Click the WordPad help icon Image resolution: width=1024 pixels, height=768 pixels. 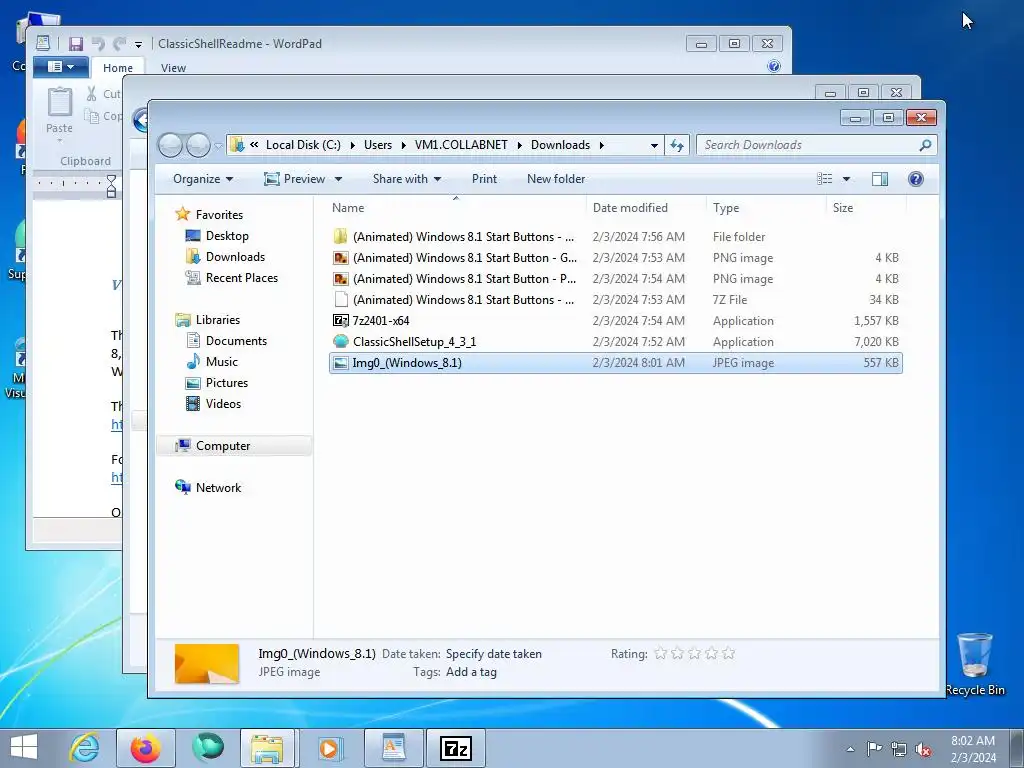(x=774, y=66)
